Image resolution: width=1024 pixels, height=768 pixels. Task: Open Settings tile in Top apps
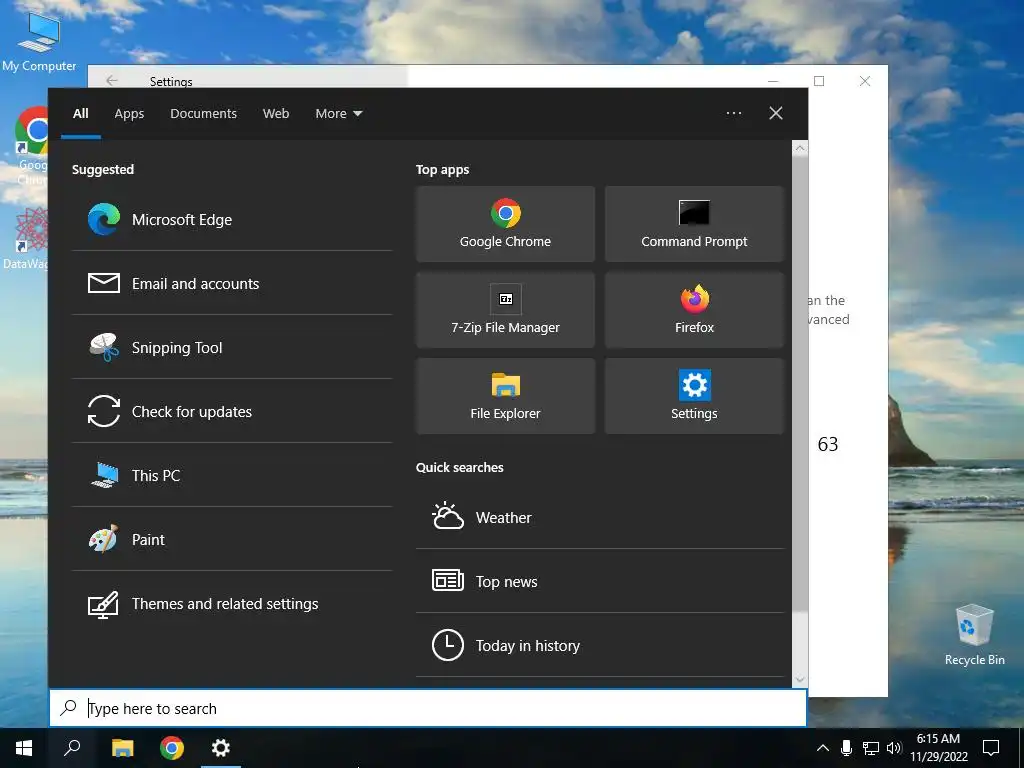pos(694,396)
